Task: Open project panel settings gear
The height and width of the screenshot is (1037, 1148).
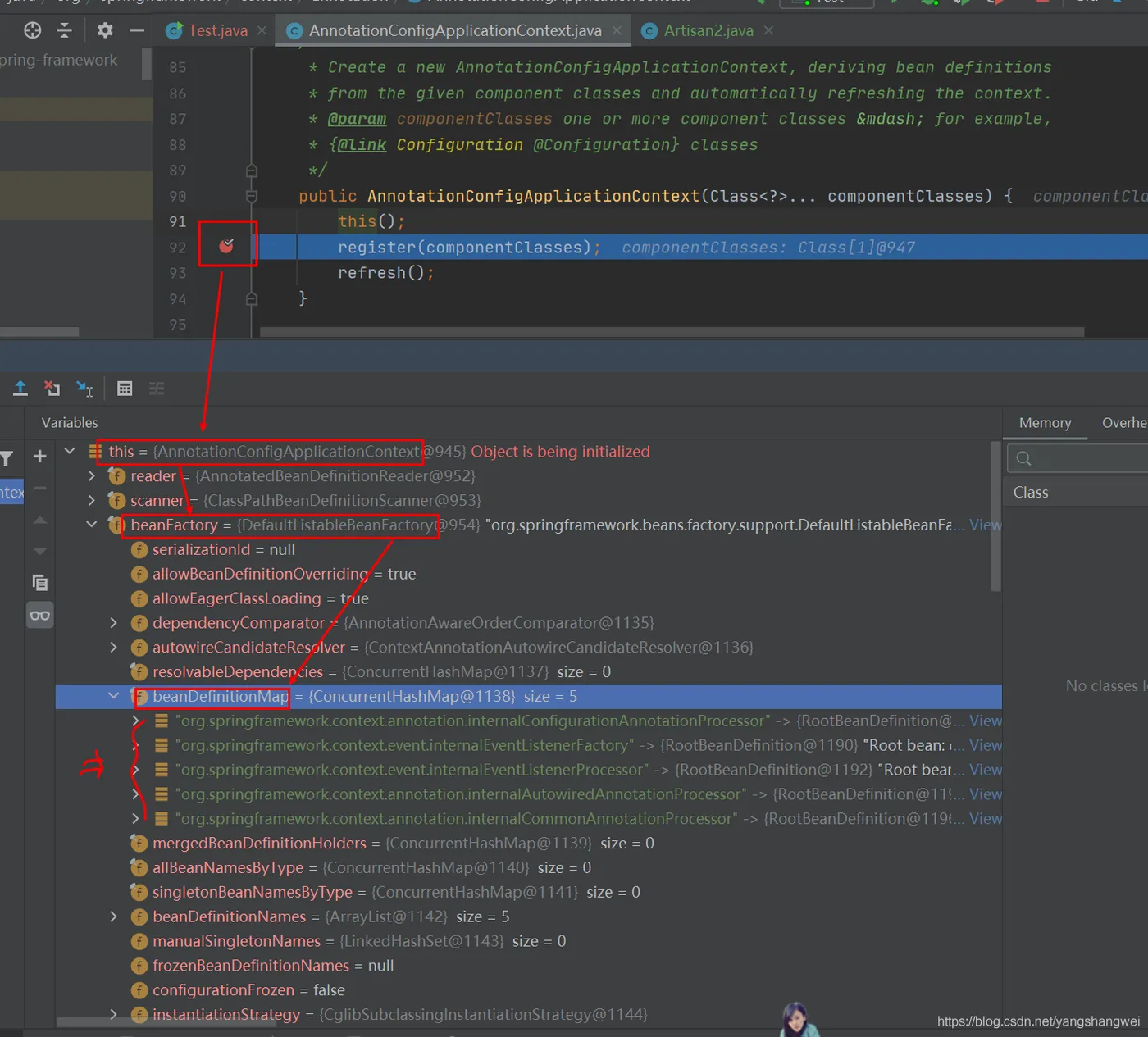Action: (105, 31)
